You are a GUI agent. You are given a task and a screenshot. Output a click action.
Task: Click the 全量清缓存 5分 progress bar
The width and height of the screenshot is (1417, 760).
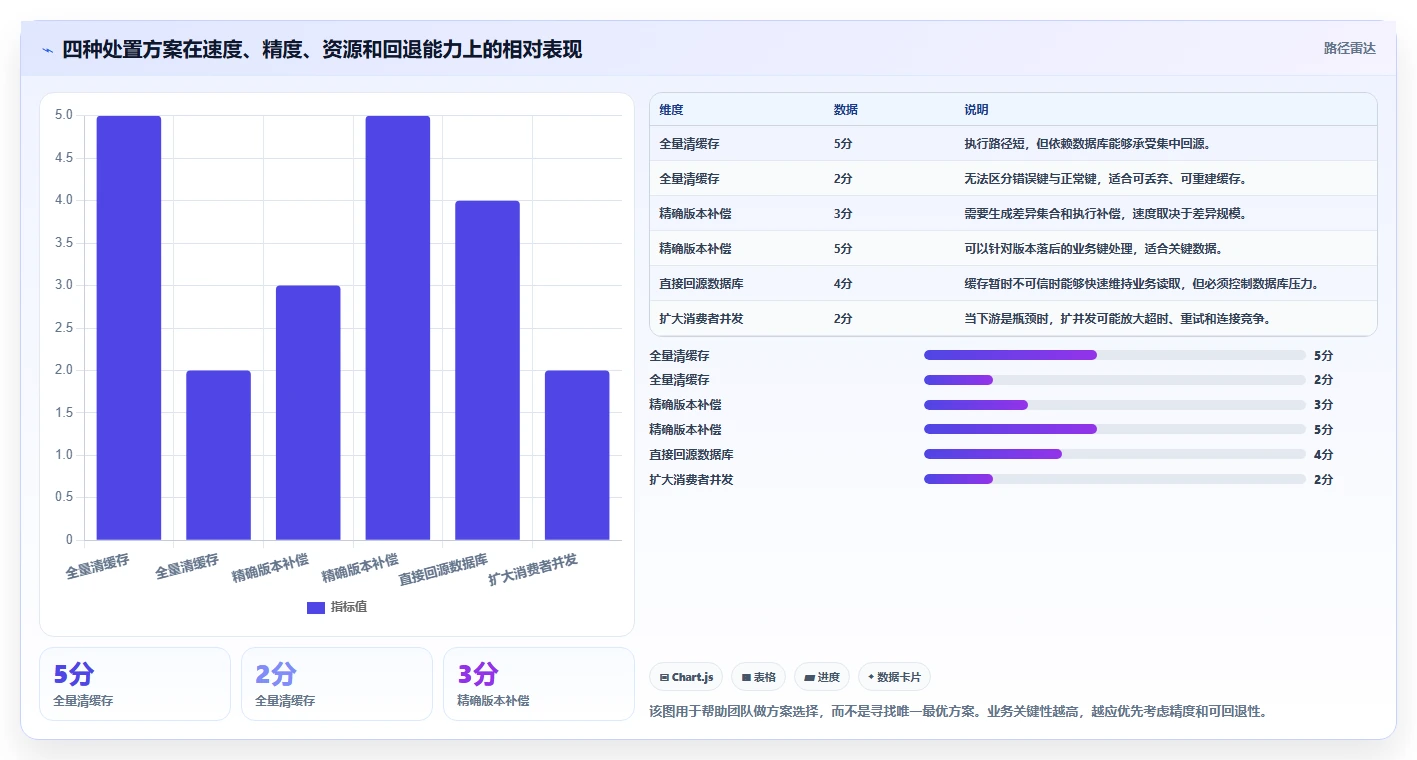pos(1115,355)
